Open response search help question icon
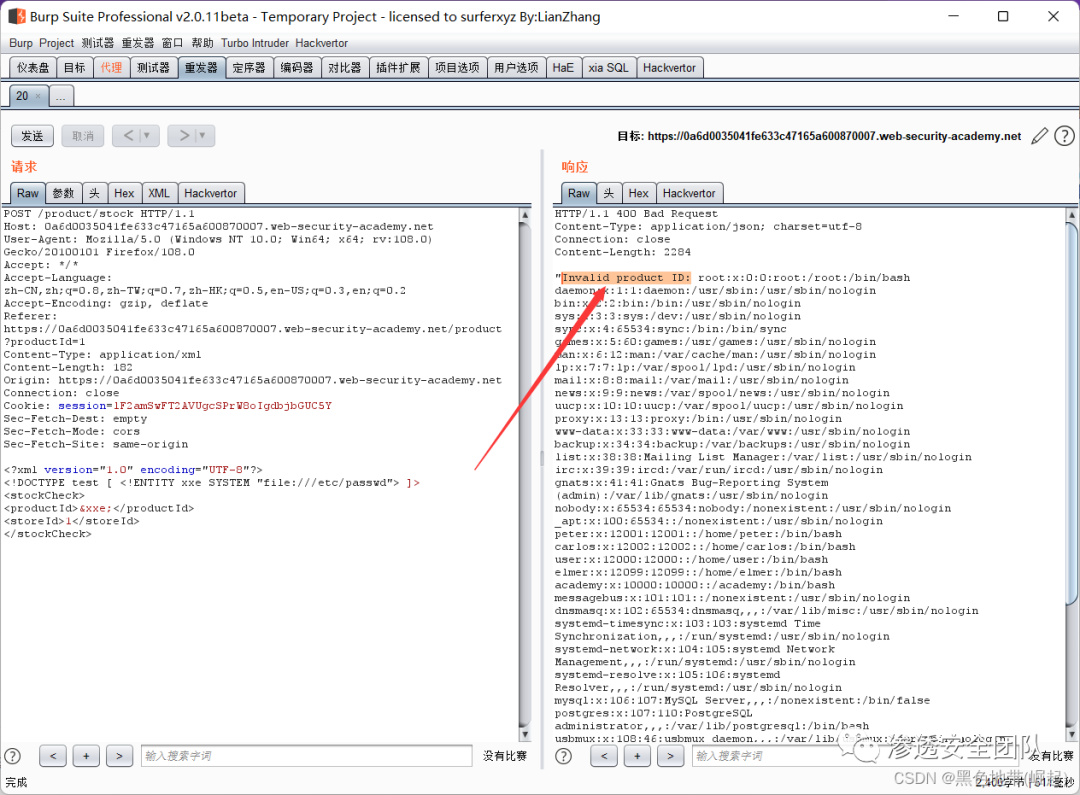 pos(563,756)
